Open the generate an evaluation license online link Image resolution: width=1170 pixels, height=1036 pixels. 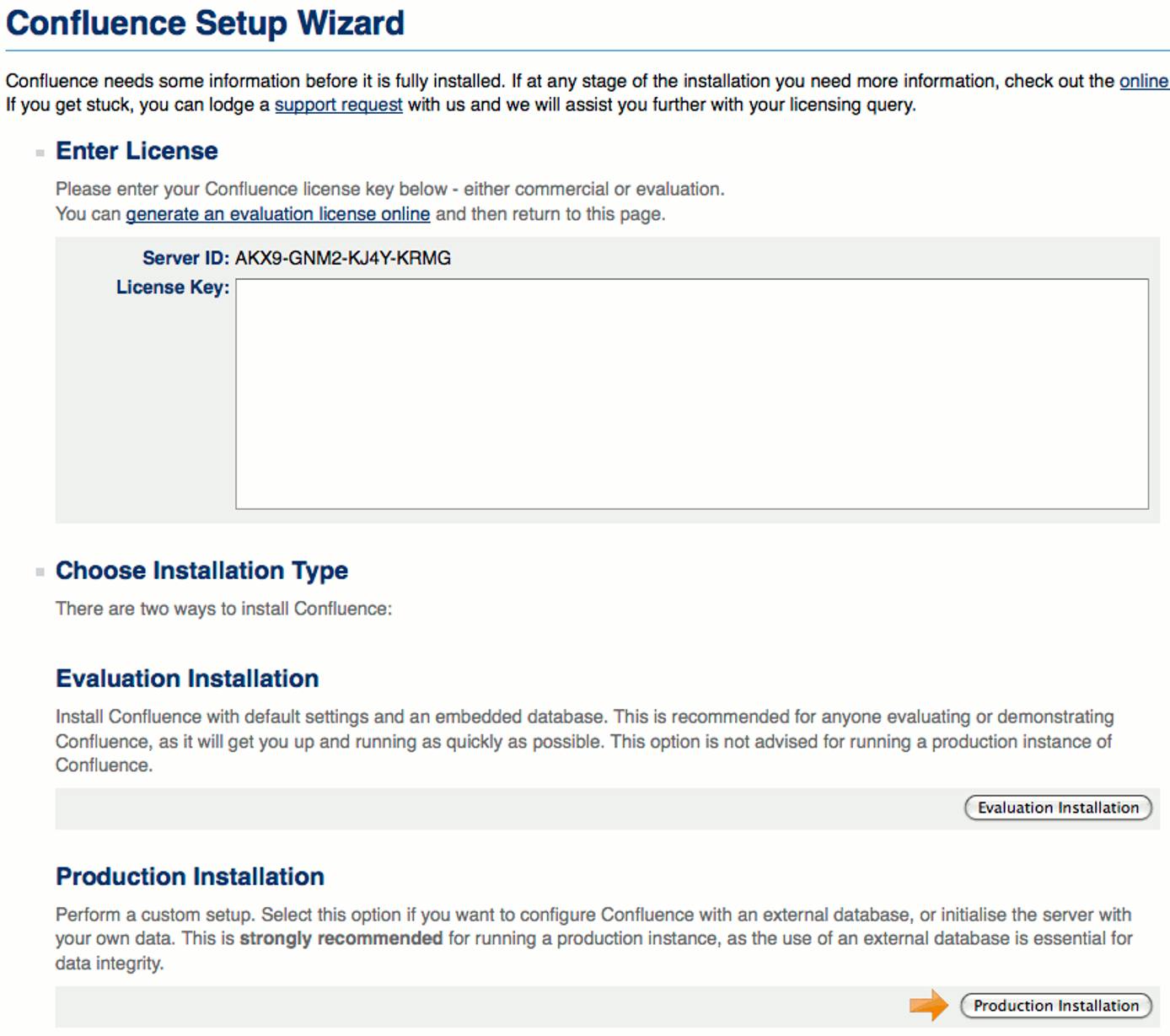point(278,214)
